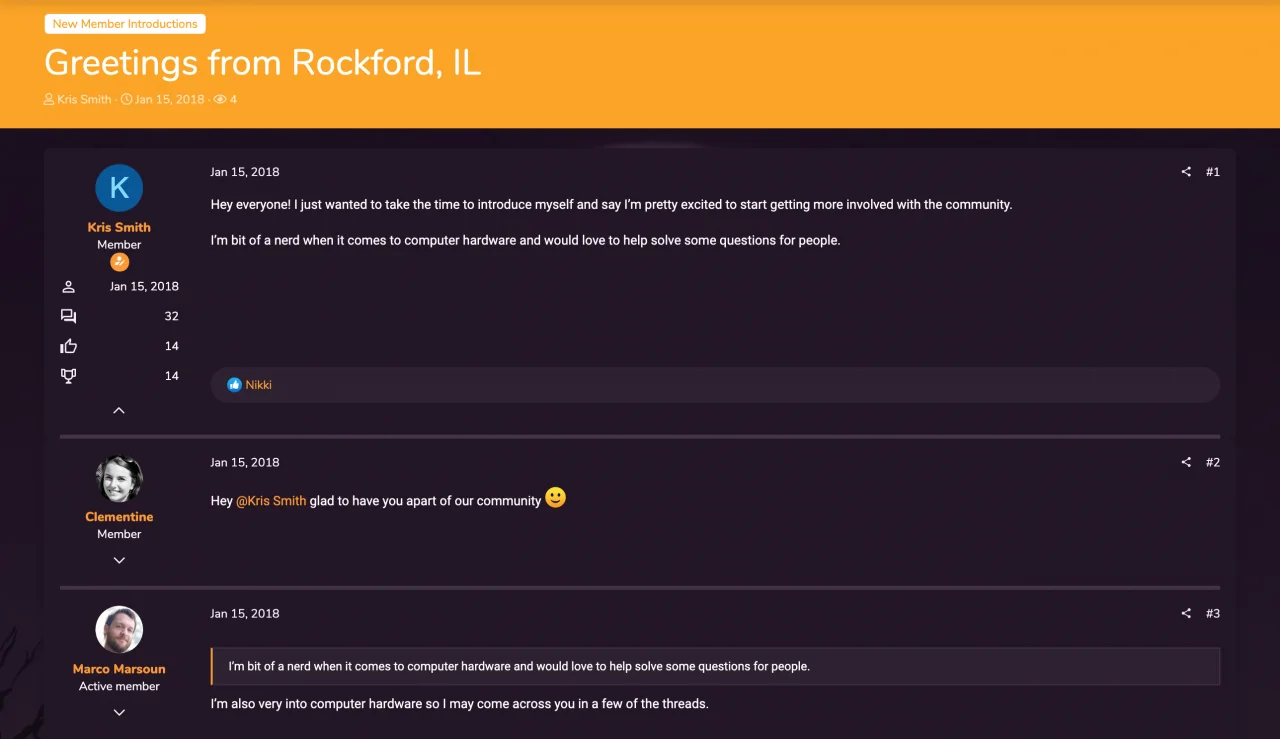Click Kris Smith's blue K avatar
Viewport: 1280px width, 739px height.
[119, 188]
